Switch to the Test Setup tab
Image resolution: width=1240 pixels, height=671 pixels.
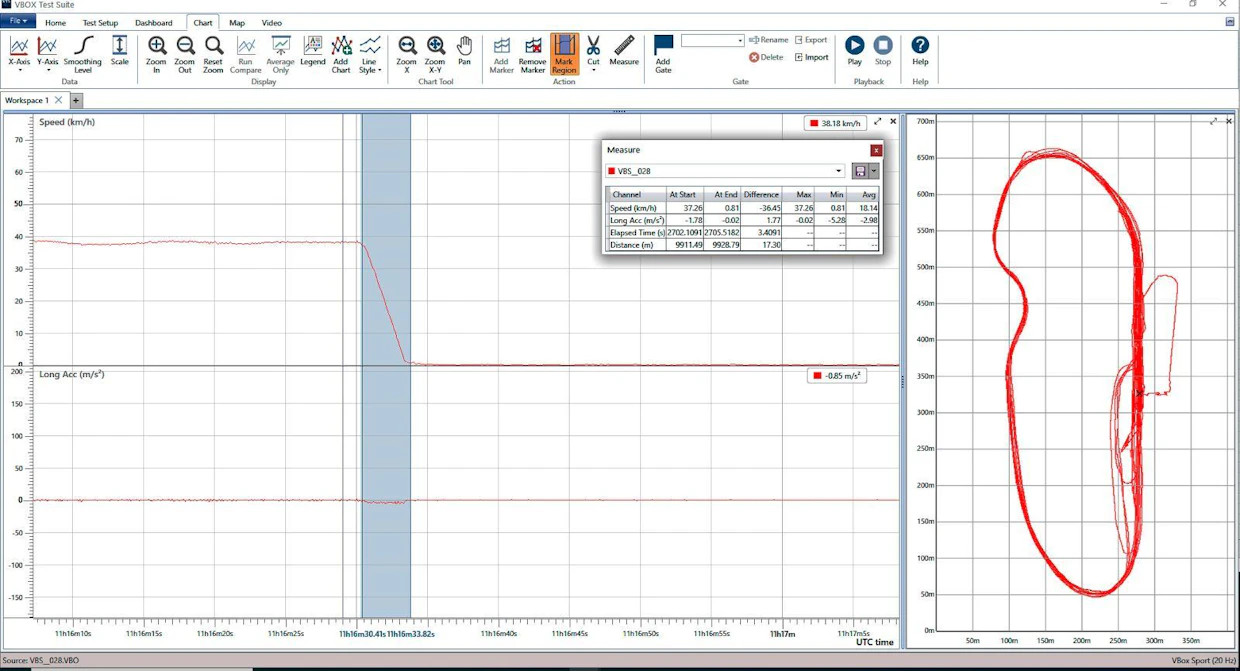pyautogui.click(x=100, y=22)
